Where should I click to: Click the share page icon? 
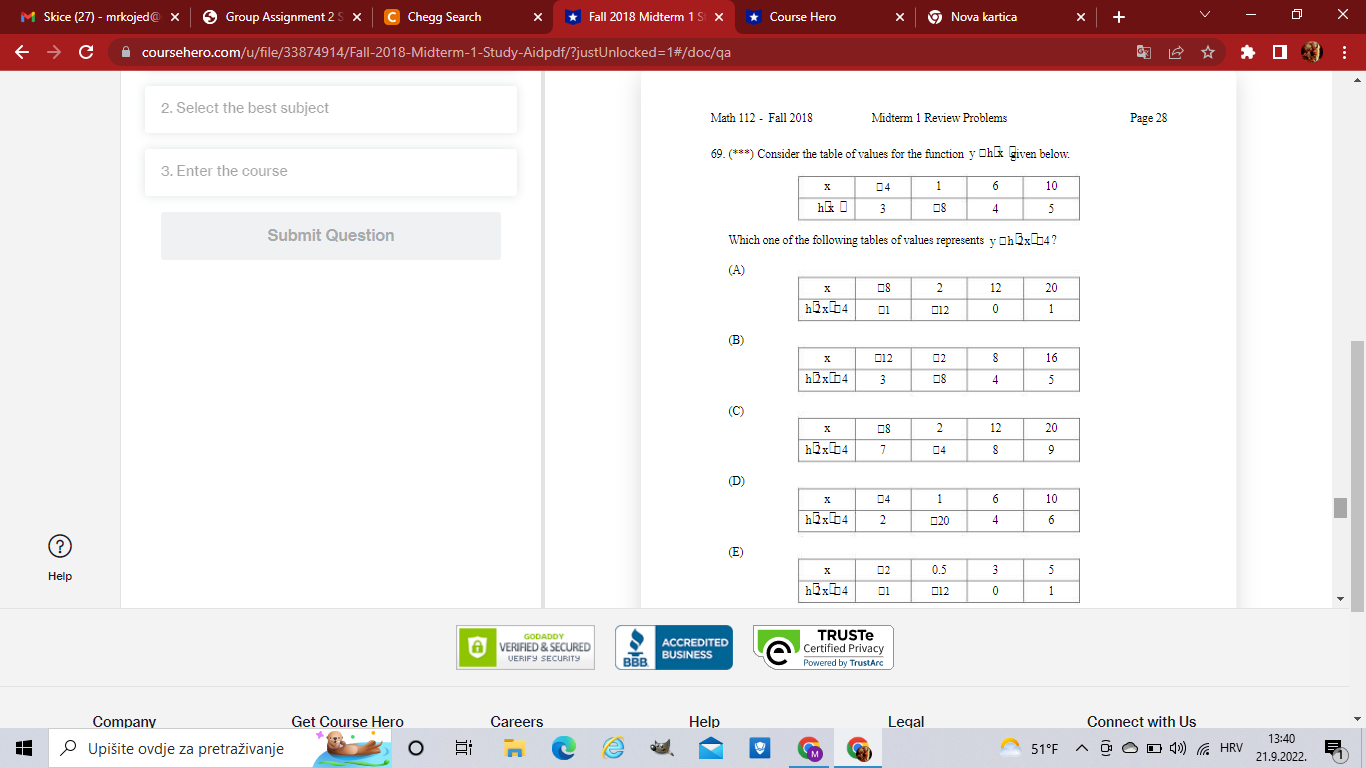[x=1176, y=52]
